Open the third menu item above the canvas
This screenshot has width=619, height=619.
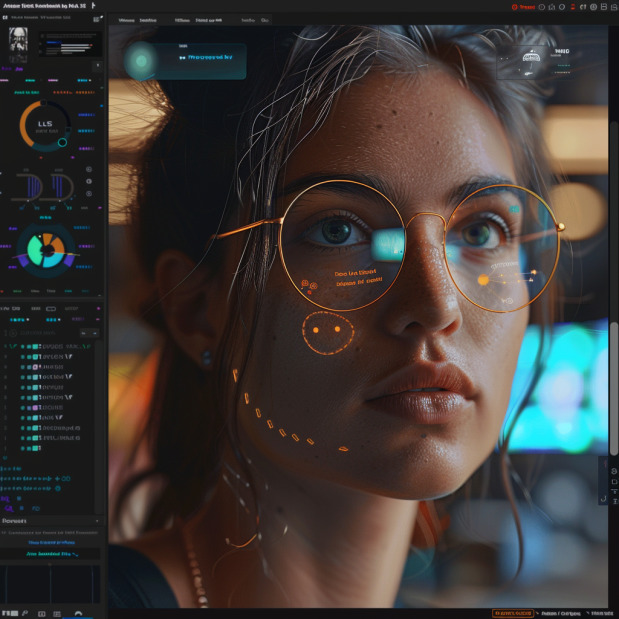[x=181, y=19]
